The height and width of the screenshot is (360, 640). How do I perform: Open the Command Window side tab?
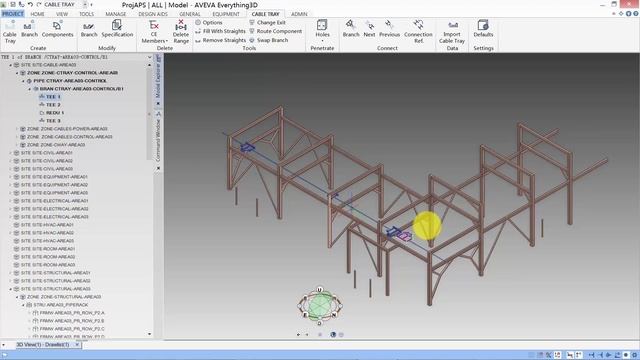(x=158, y=138)
